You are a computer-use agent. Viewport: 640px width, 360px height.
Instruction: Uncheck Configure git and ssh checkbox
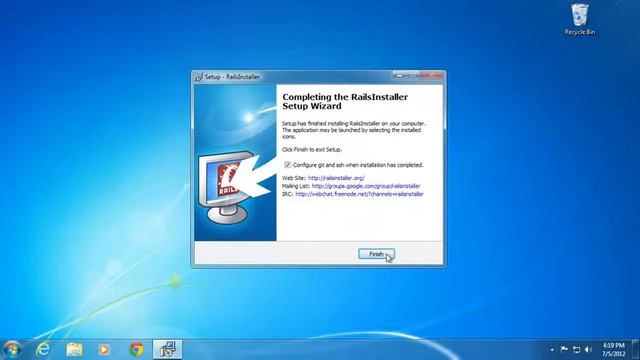[287, 165]
